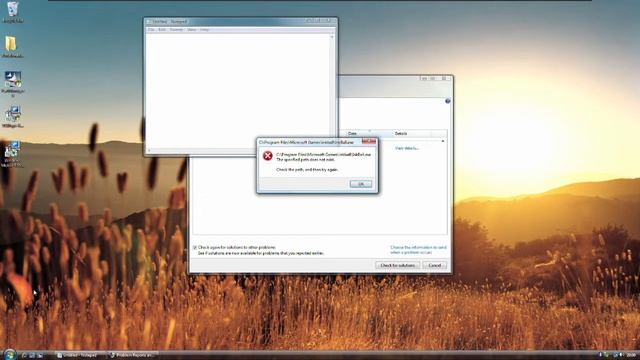640x360 pixels.
Task: Click Notepad title bar icon
Action: click(149, 22)
